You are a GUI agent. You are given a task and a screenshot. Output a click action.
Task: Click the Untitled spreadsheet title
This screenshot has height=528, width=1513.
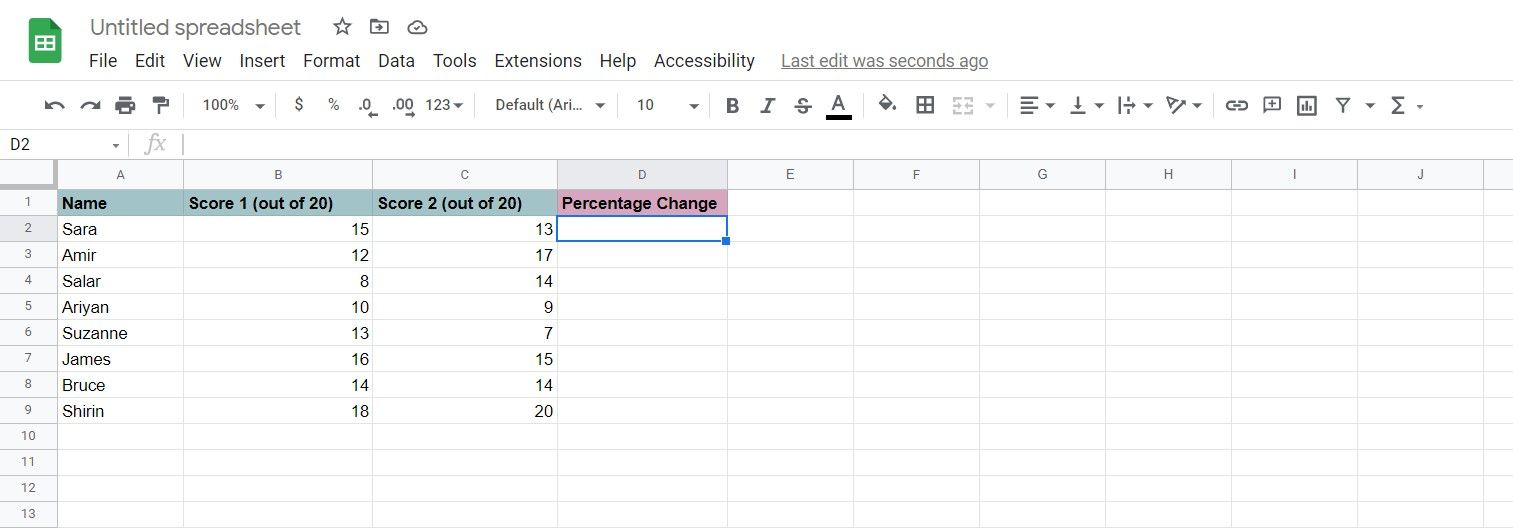coord(195,27)
